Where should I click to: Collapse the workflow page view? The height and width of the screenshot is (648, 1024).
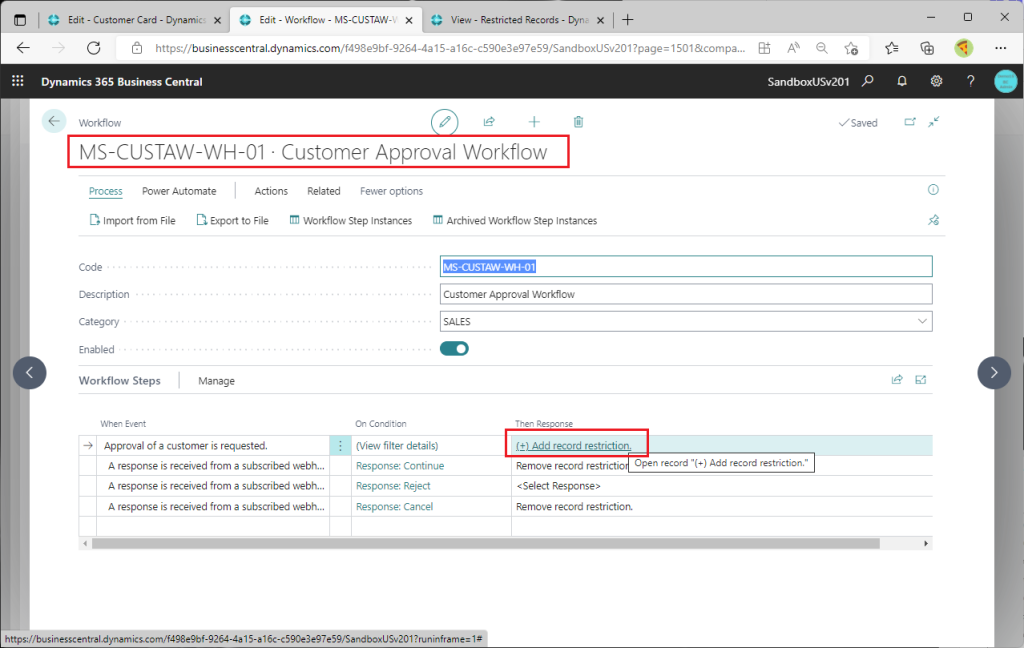pos(934,122)
